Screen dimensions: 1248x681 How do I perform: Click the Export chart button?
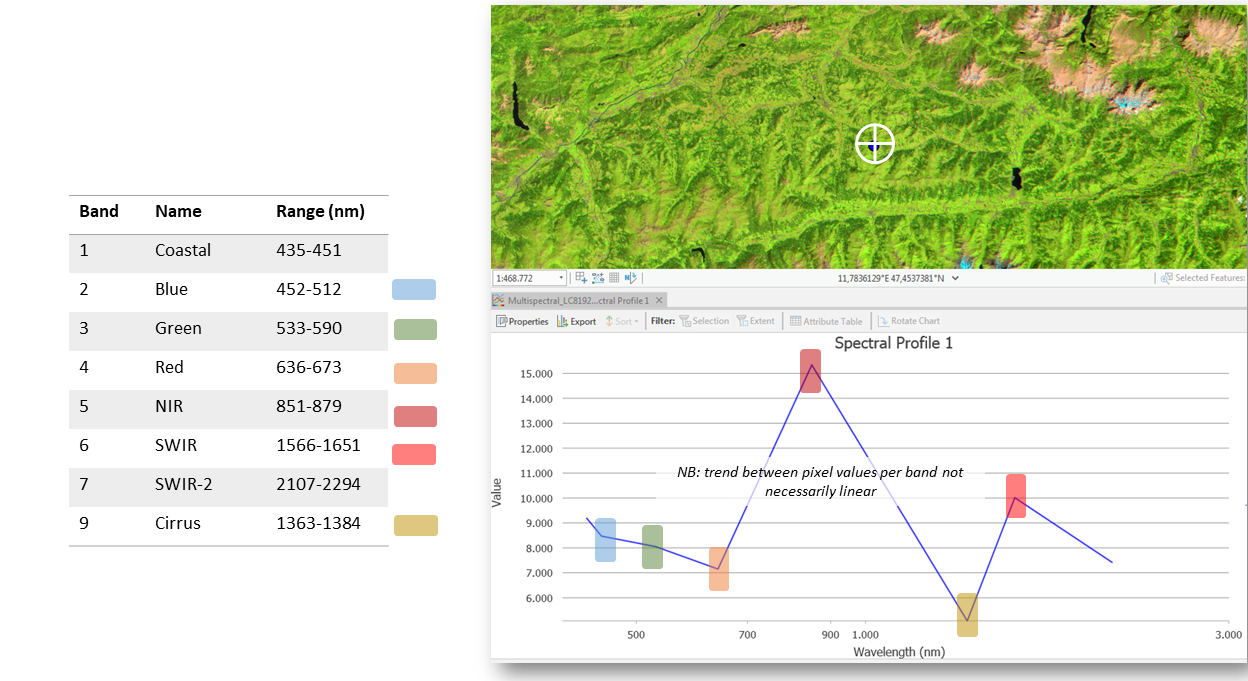577,322
